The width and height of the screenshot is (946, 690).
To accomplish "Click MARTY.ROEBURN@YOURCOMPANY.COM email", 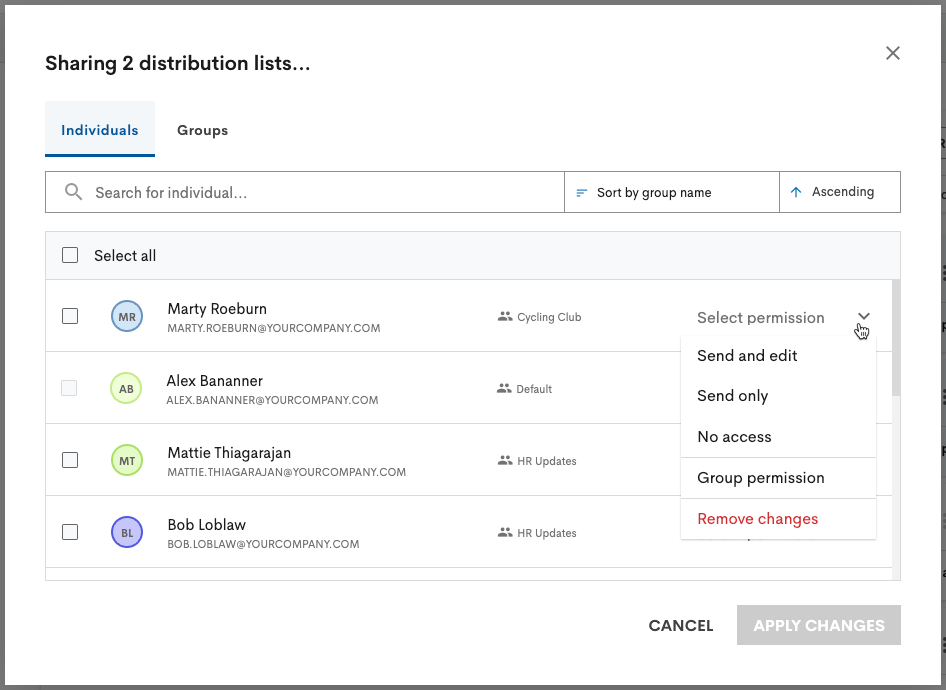I will click(274, 328).
